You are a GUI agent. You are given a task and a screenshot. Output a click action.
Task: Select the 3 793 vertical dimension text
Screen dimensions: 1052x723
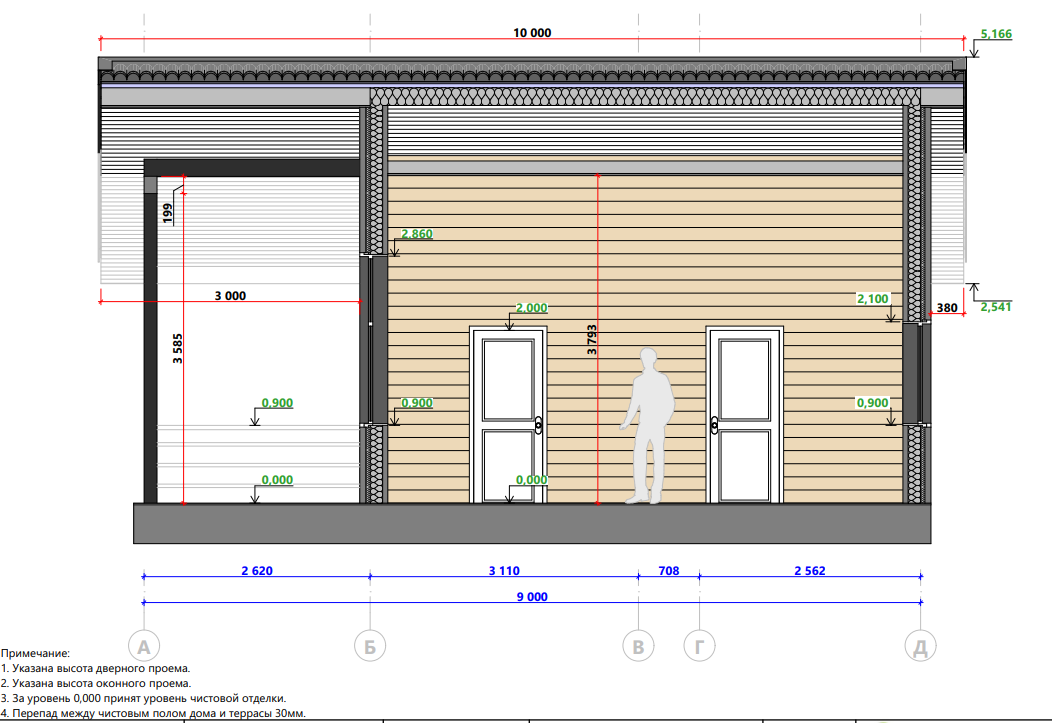click(591, 341)
